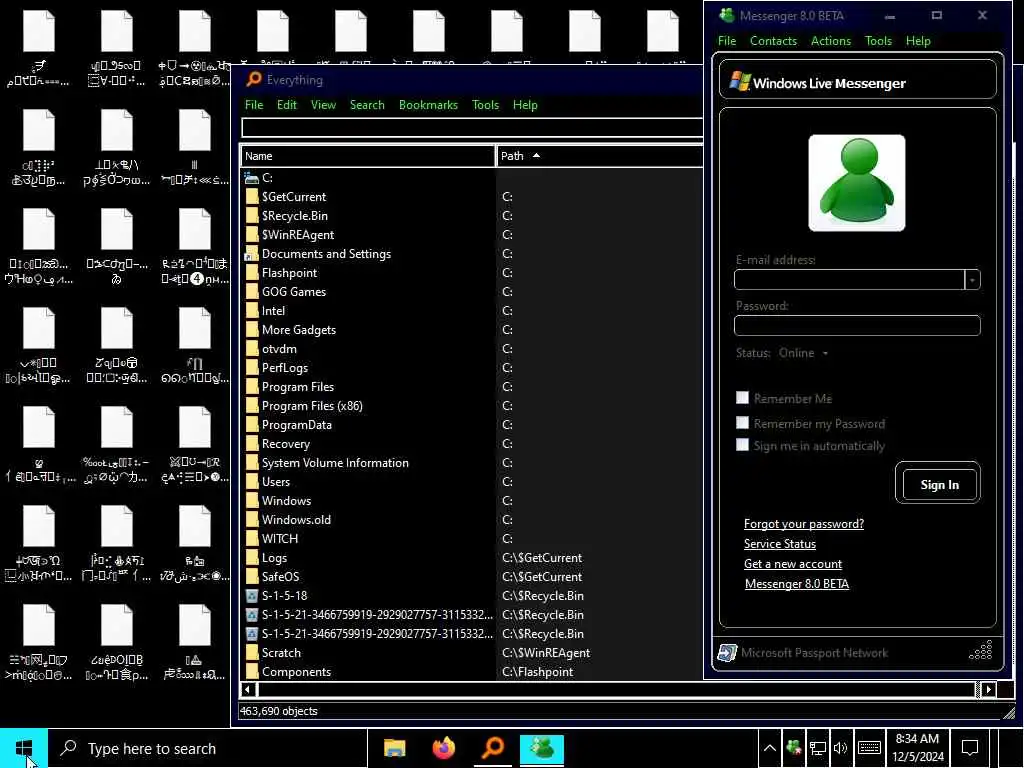Open Everything's Bookmarks menu
Viewport: 1024px width, 768px height.
pyautogui.click(x=428, y=104)
